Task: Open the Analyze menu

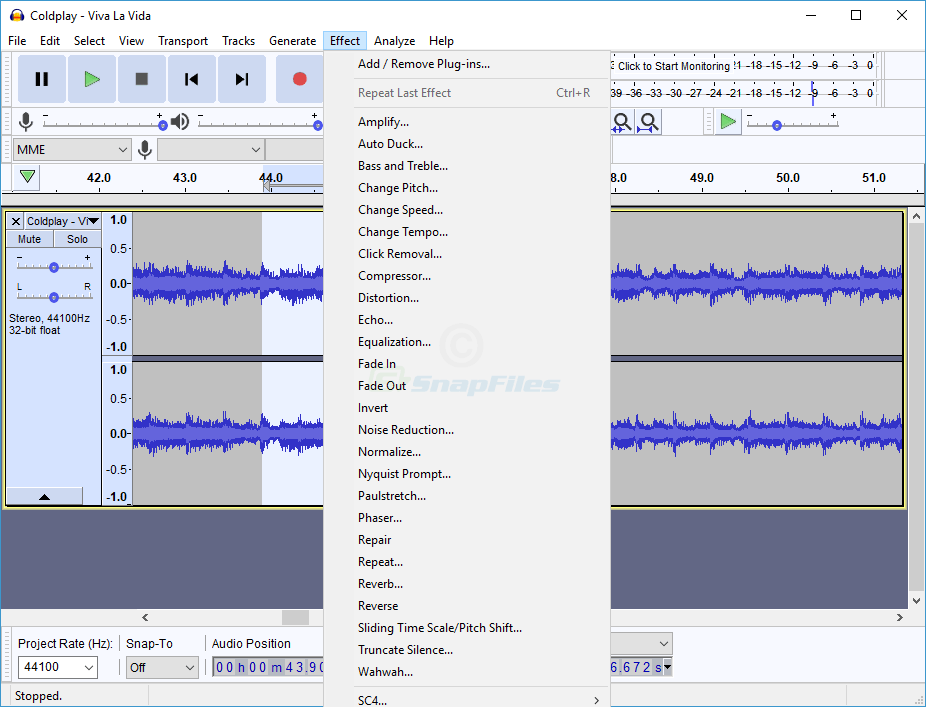Action: (394, 40)
